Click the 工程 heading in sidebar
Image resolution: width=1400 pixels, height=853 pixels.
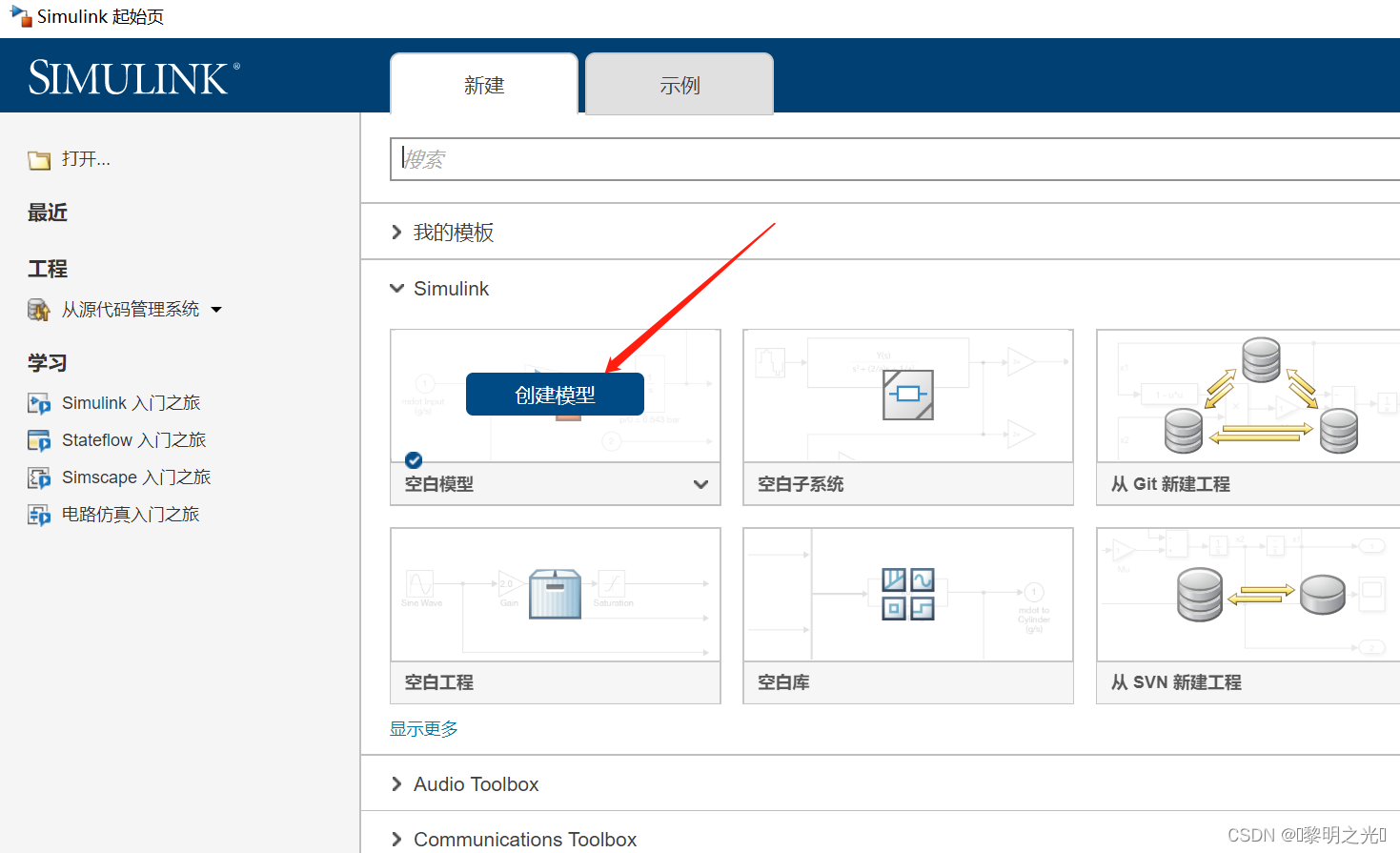(48, 269)
